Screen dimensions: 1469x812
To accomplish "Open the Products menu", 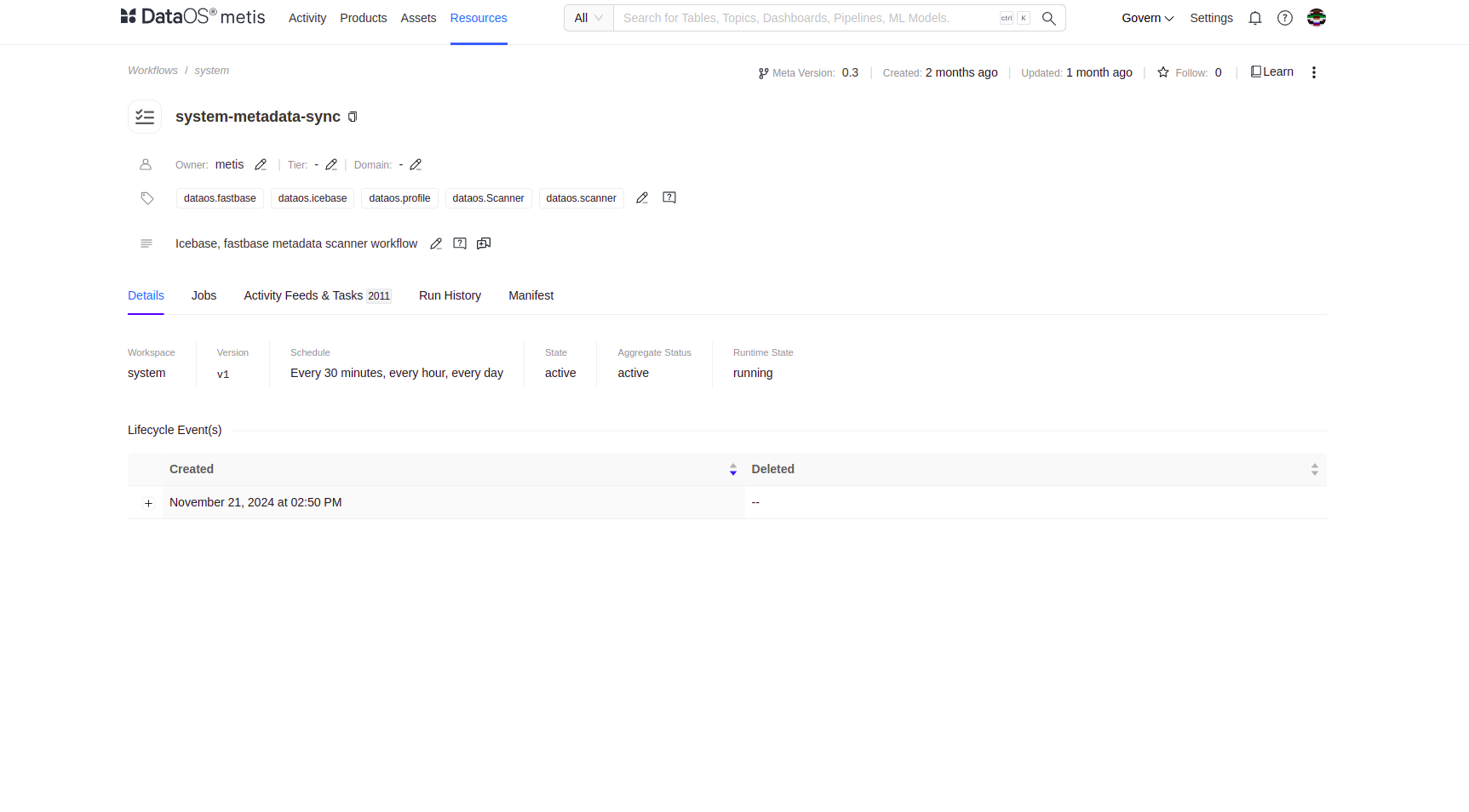I will pyautogui.click(x=364, y=18).
